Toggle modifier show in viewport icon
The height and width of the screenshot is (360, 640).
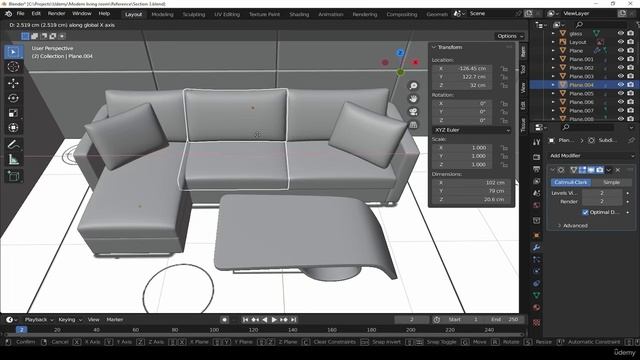point(591,170)
